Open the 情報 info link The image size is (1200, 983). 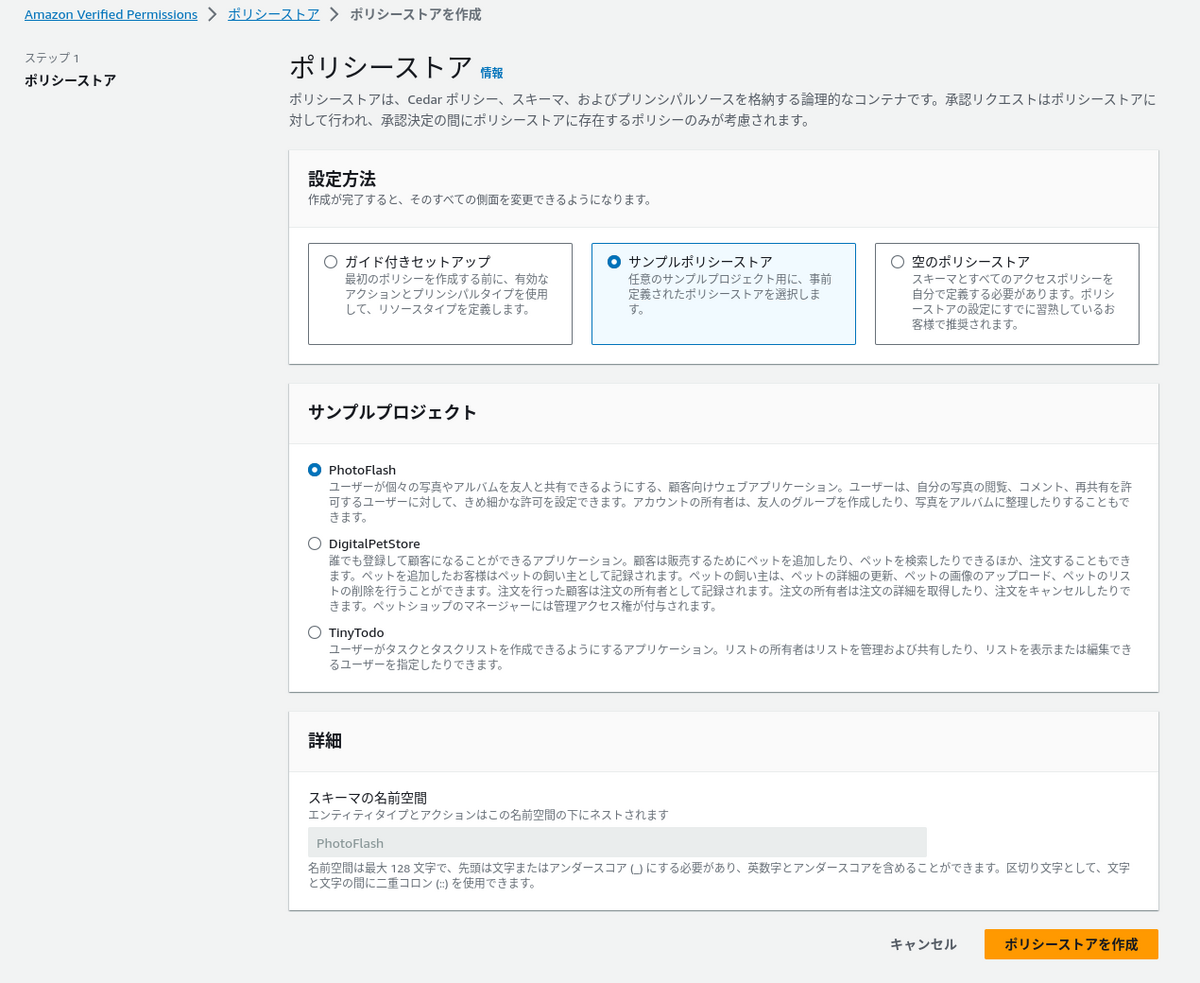[x=492, y=73]
